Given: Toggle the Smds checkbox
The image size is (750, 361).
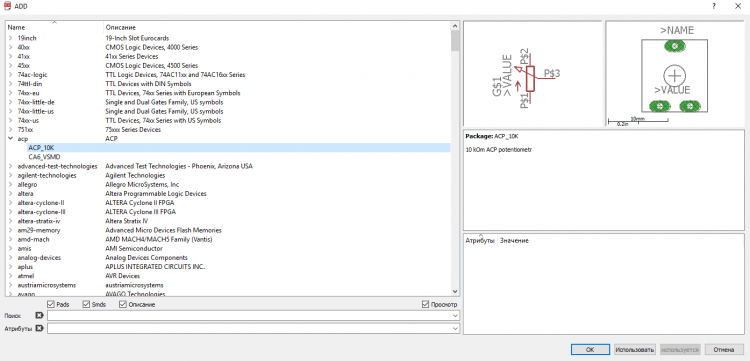Looking at the screenshot, I should (x=86, y=304).
